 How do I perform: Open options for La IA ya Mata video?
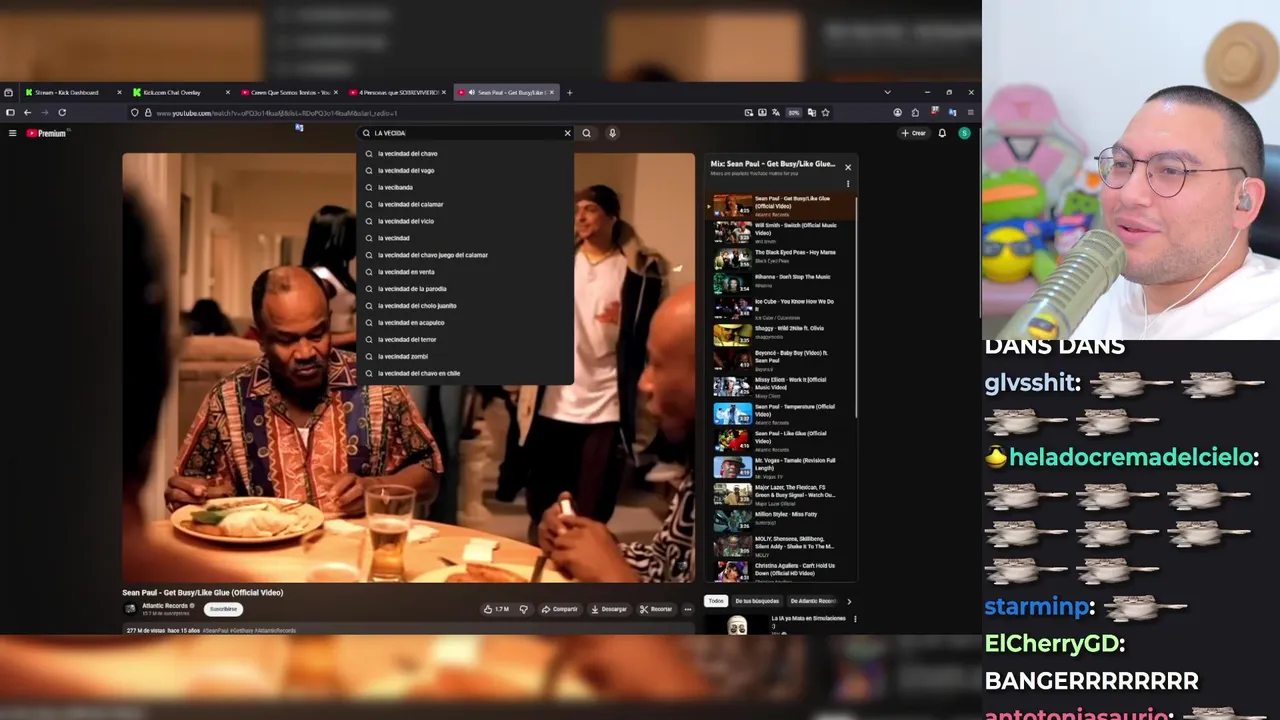[855, 619]
